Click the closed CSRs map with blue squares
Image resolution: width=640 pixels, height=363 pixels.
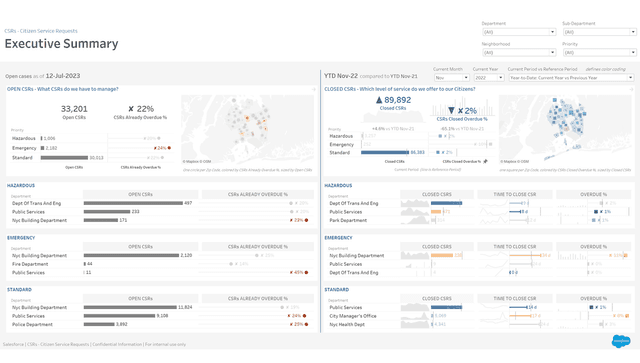565,129
